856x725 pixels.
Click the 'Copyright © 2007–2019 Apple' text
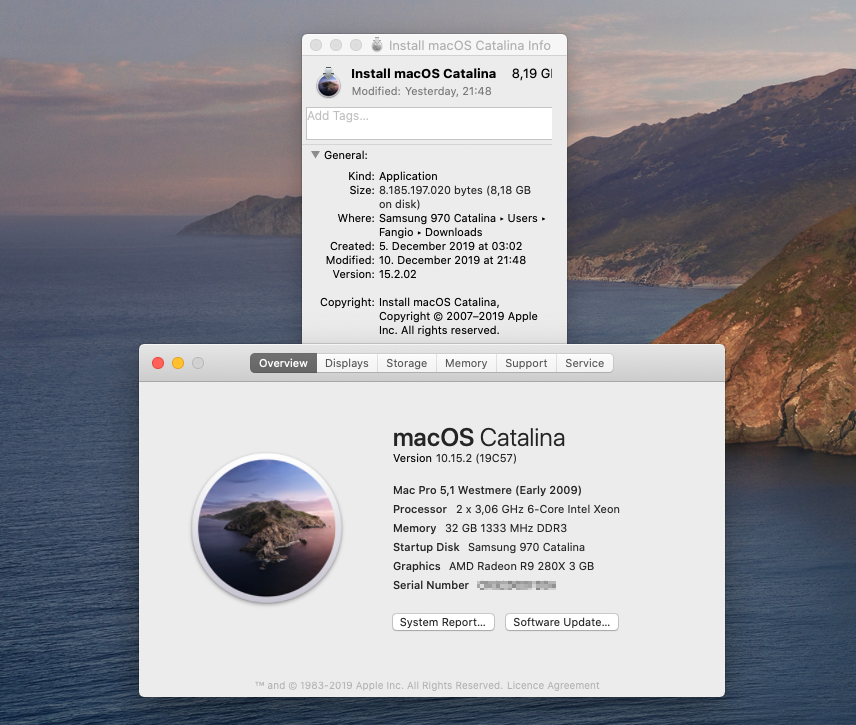coord(458,316)
